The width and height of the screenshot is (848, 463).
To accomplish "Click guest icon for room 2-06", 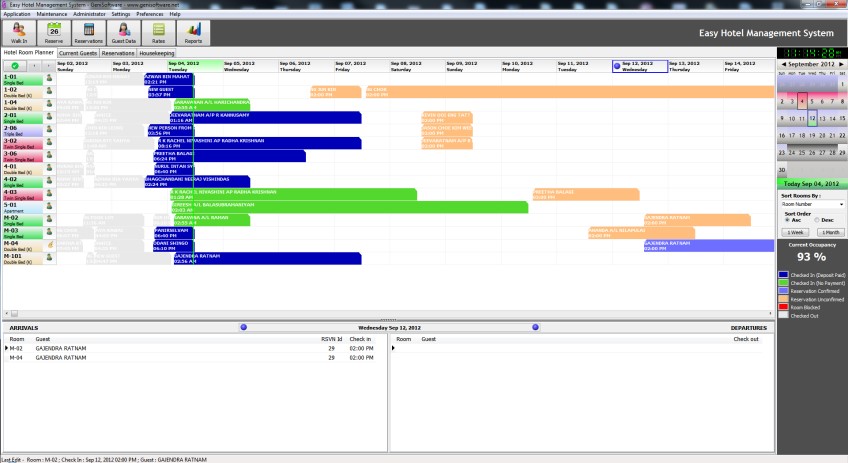I will [49, 129].
